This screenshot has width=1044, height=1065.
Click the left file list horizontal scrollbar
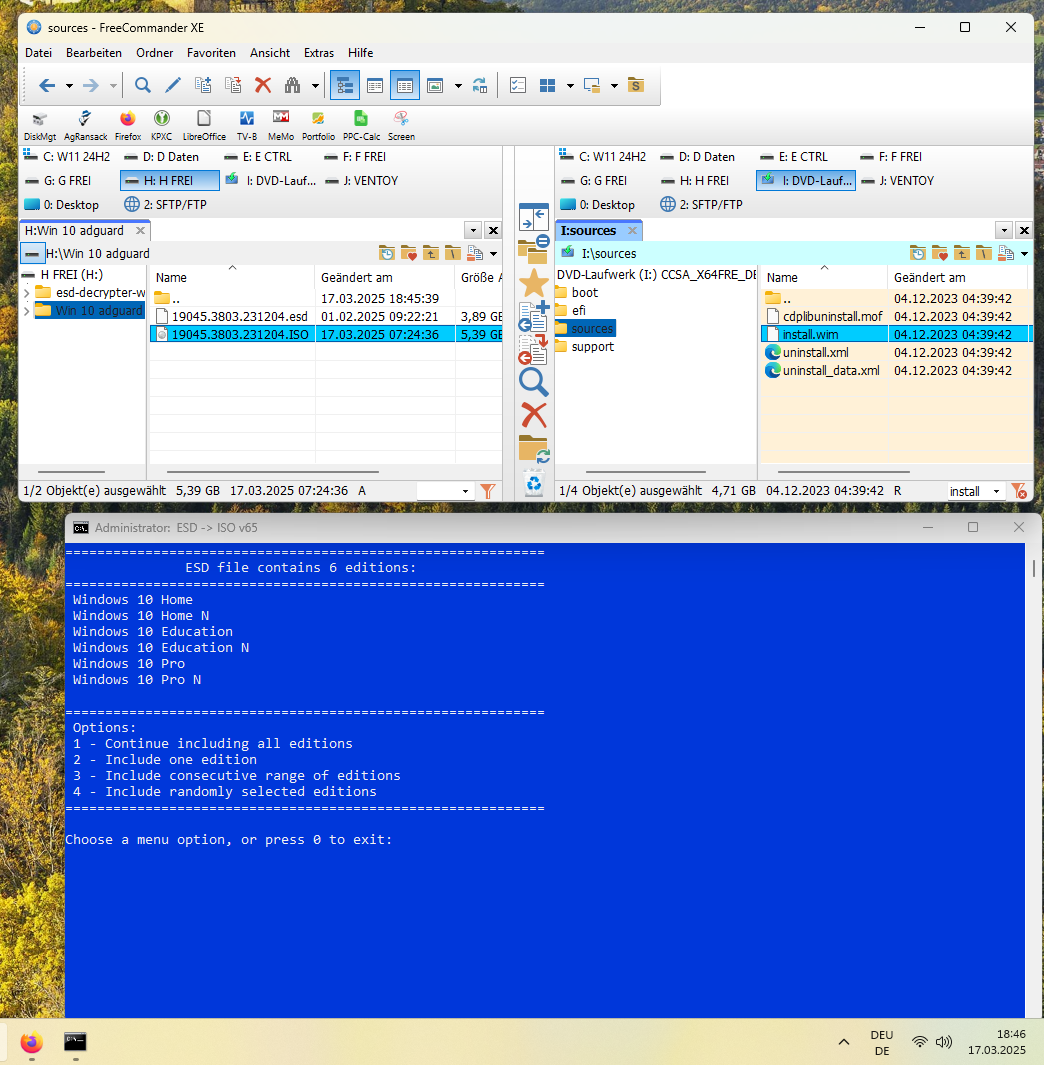pyautogui.click(x=272, y=471)
